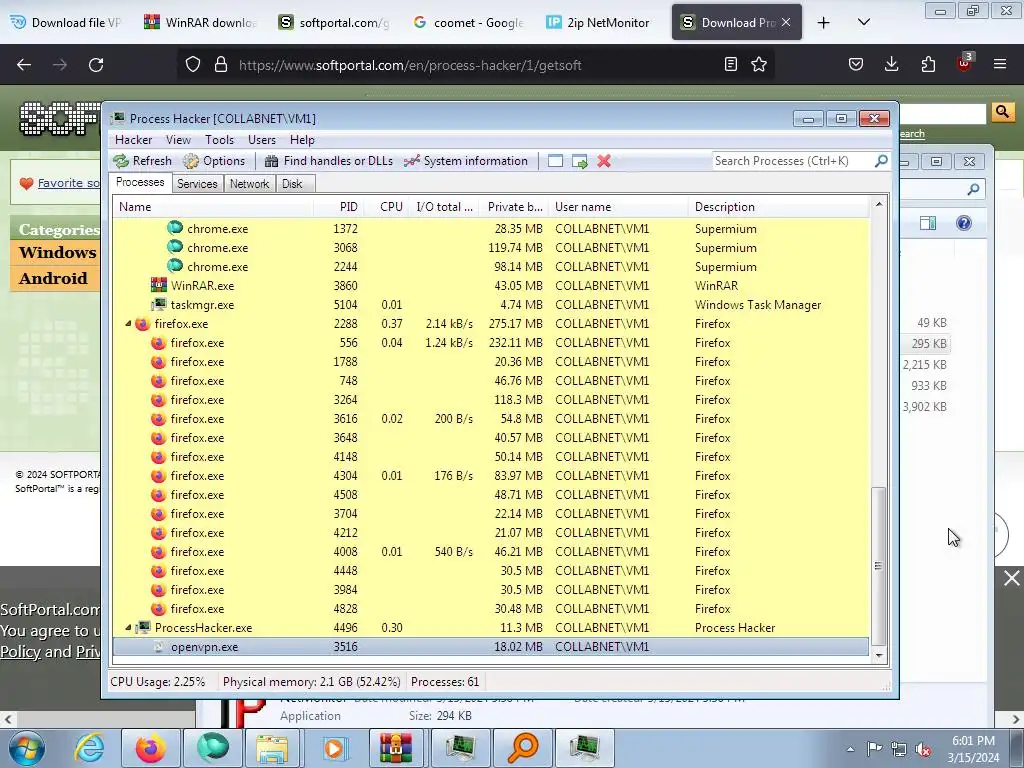Open the Users menu
The image size is (1024, 768).
[x=261, y=140]
